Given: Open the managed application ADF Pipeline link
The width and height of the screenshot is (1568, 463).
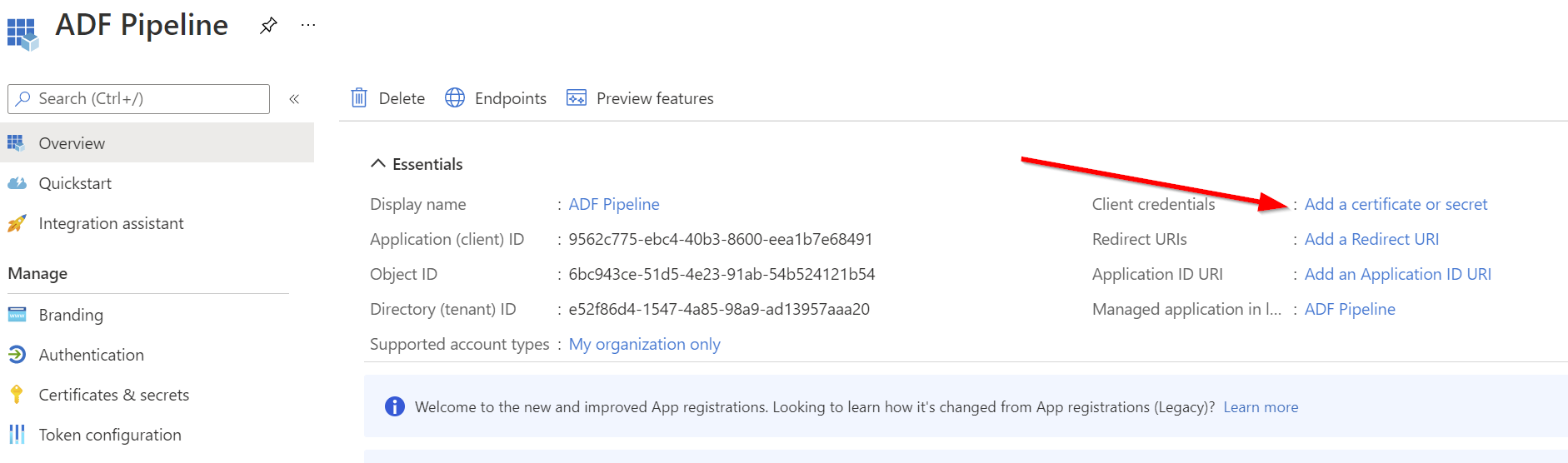Looking at the screenshot, I should tap(1350, 309).
